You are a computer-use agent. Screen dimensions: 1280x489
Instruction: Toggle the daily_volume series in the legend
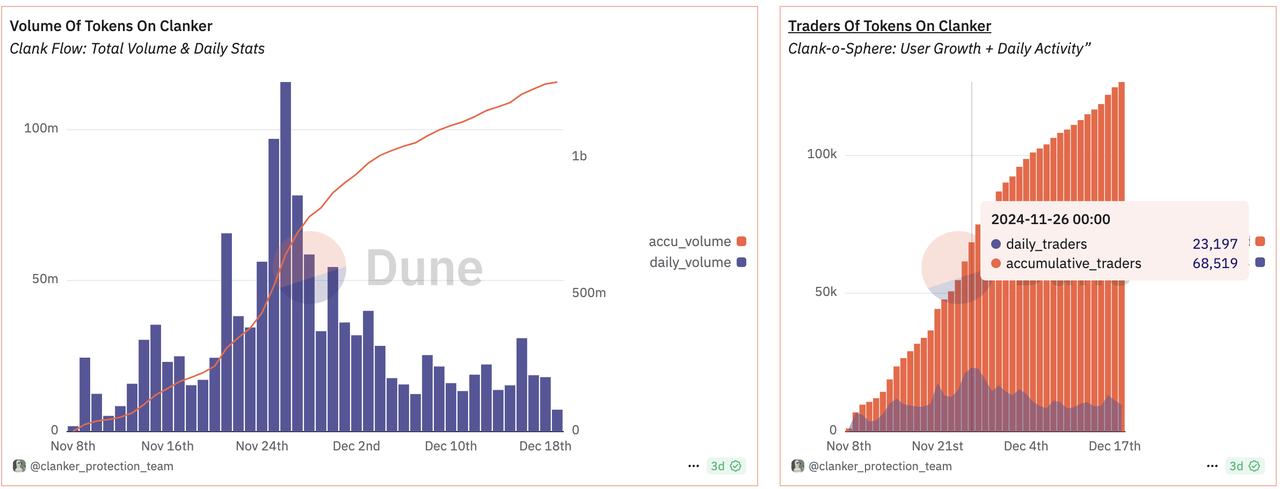coord(697,263)
